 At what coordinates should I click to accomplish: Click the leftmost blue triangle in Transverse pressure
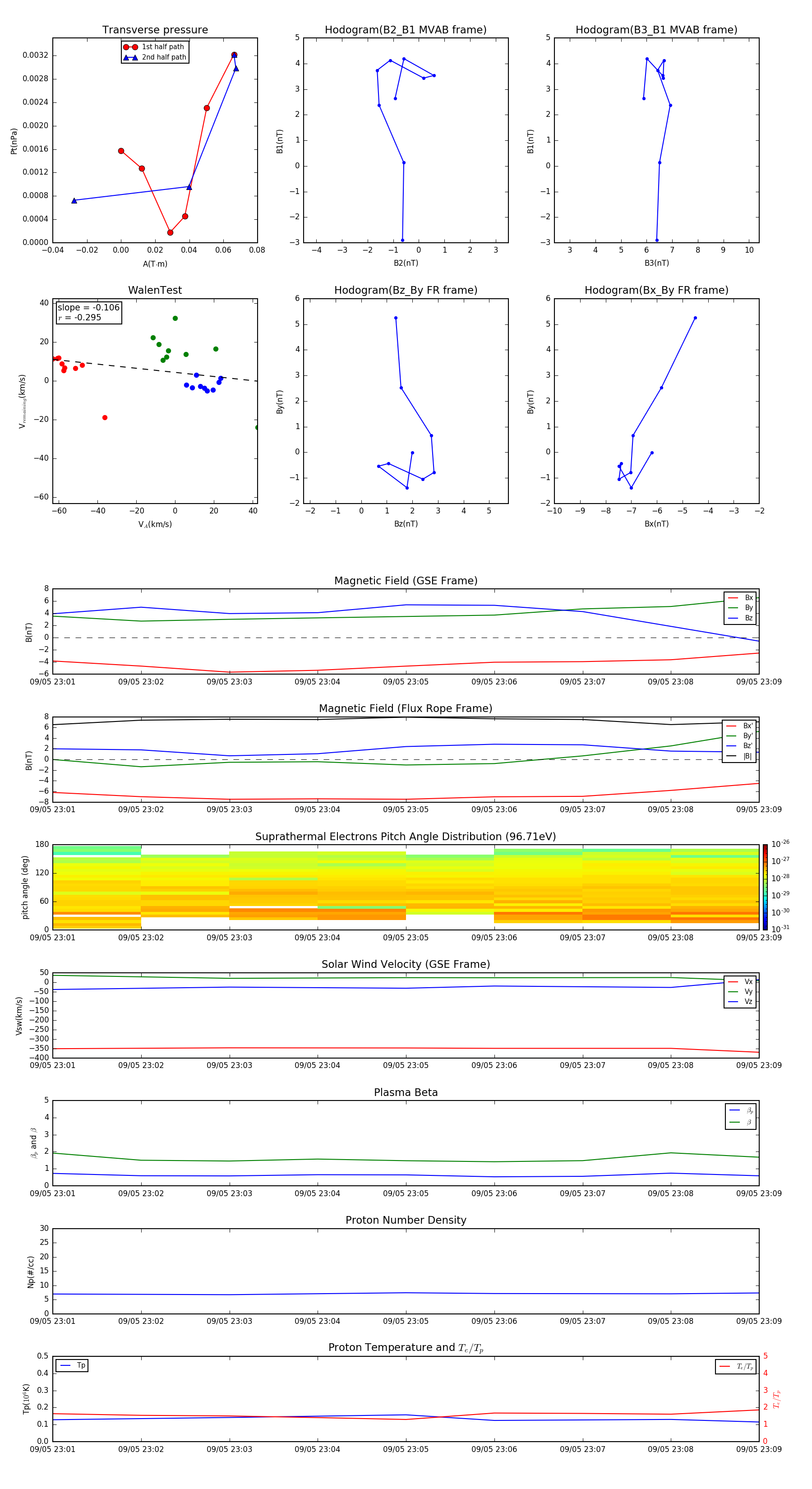coord(74,201)
